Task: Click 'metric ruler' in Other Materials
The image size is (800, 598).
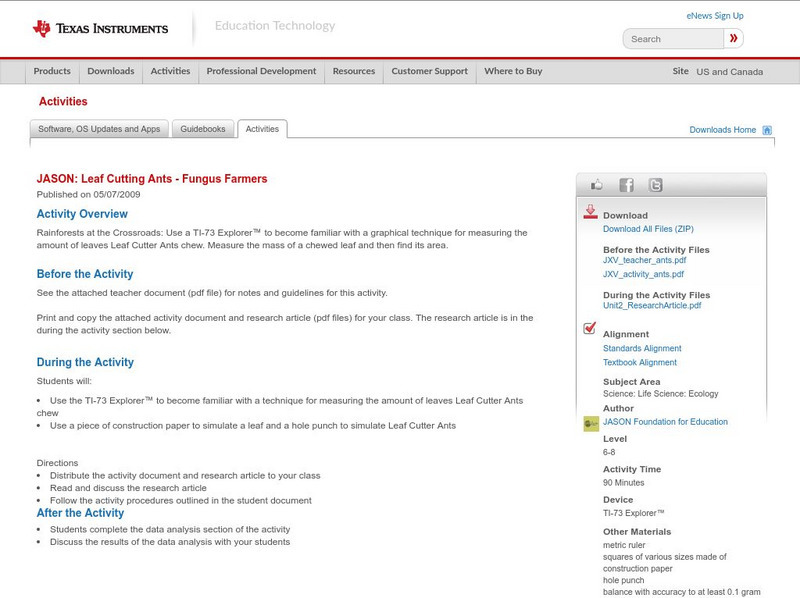Action: 624,545
